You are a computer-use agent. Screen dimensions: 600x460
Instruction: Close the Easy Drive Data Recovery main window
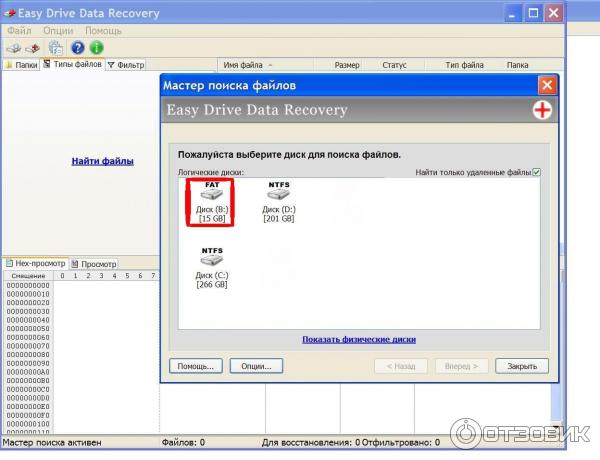(553, 14)
